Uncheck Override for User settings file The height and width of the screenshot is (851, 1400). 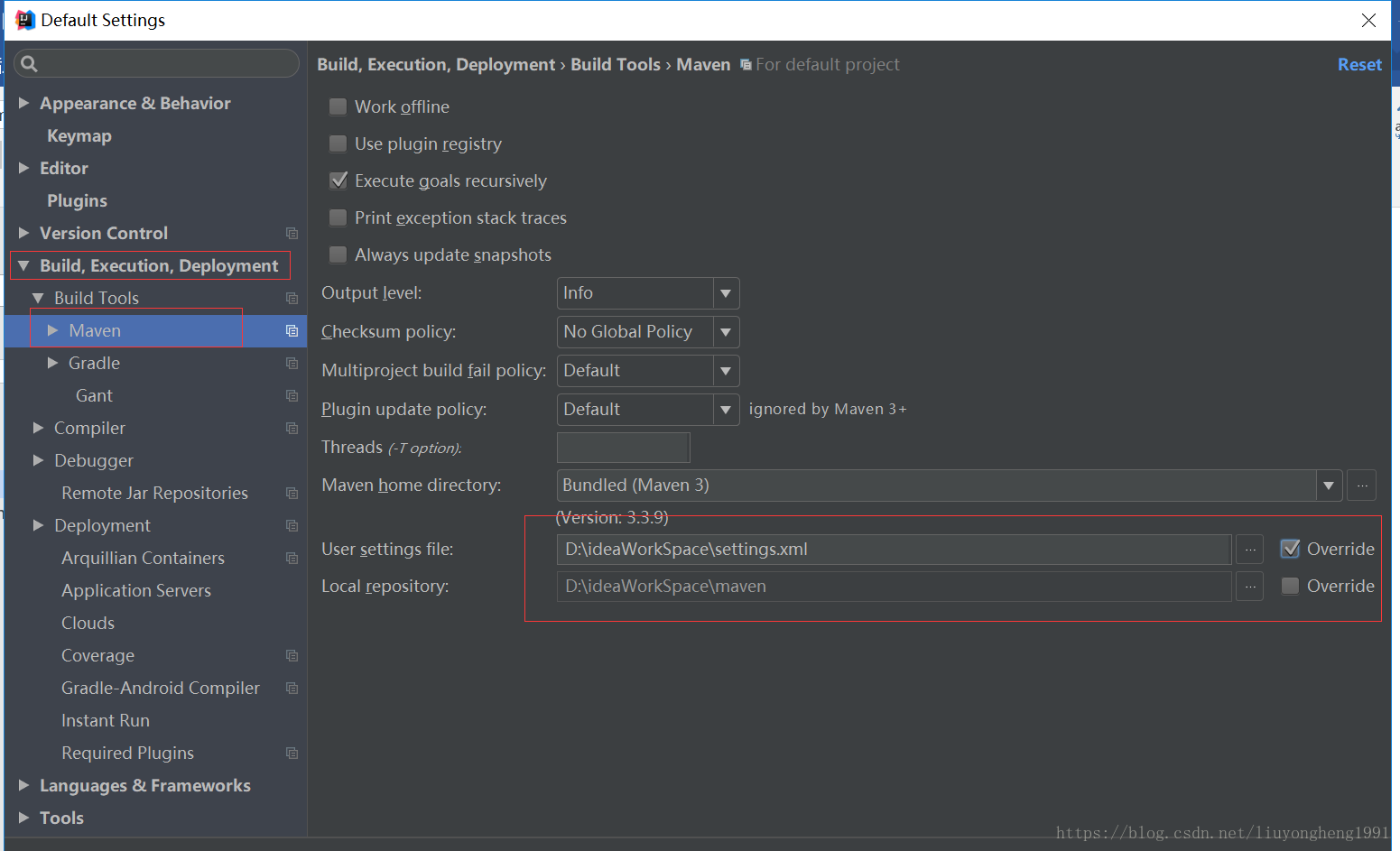pyautogui.click(x=1291, y=549)
